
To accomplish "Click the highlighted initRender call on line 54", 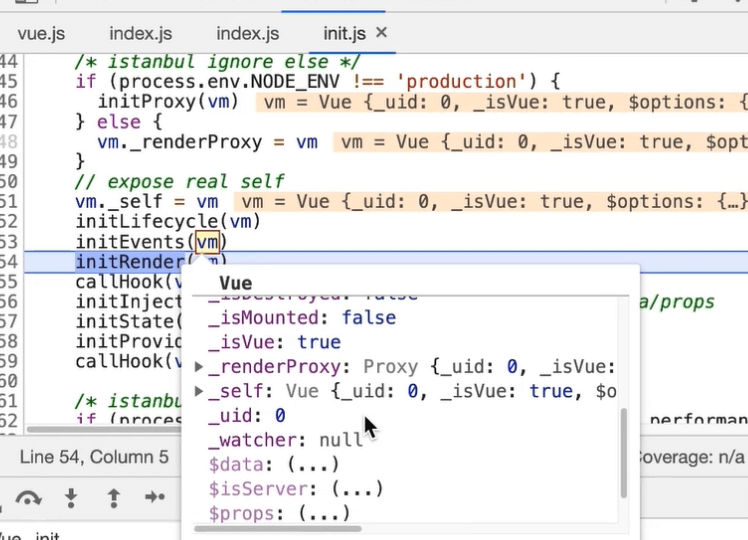I will (x=130, y=262).
